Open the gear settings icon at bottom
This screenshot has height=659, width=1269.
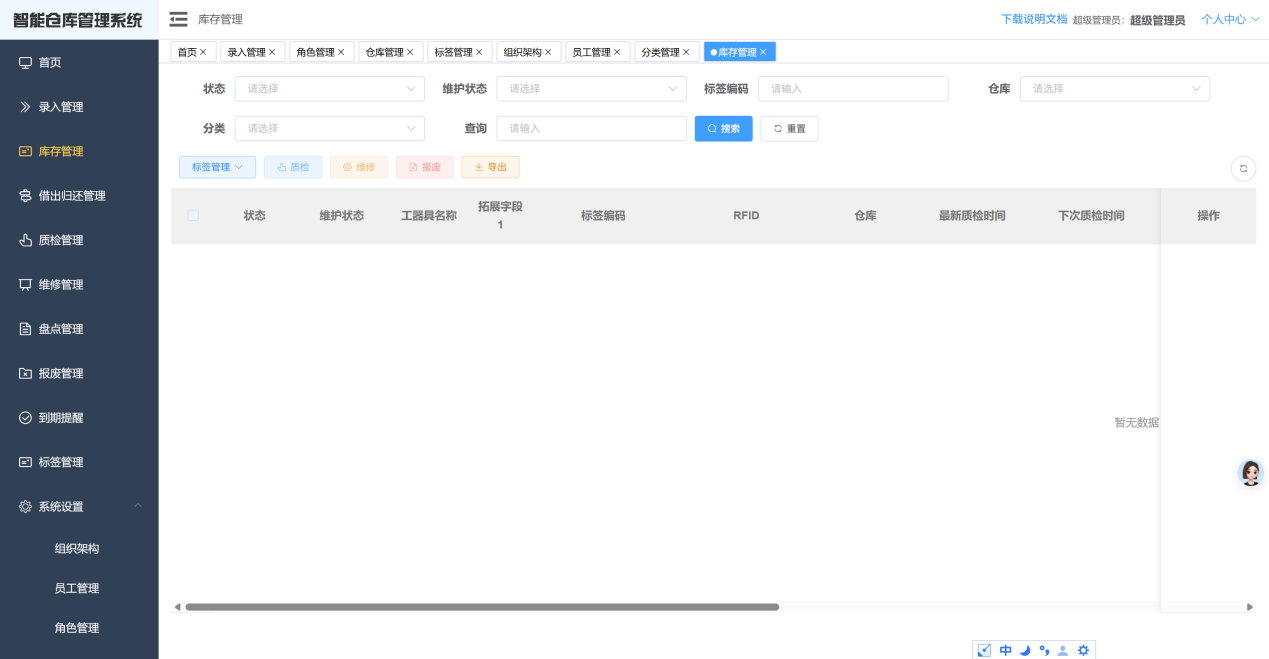click(x=1083, y=649)
